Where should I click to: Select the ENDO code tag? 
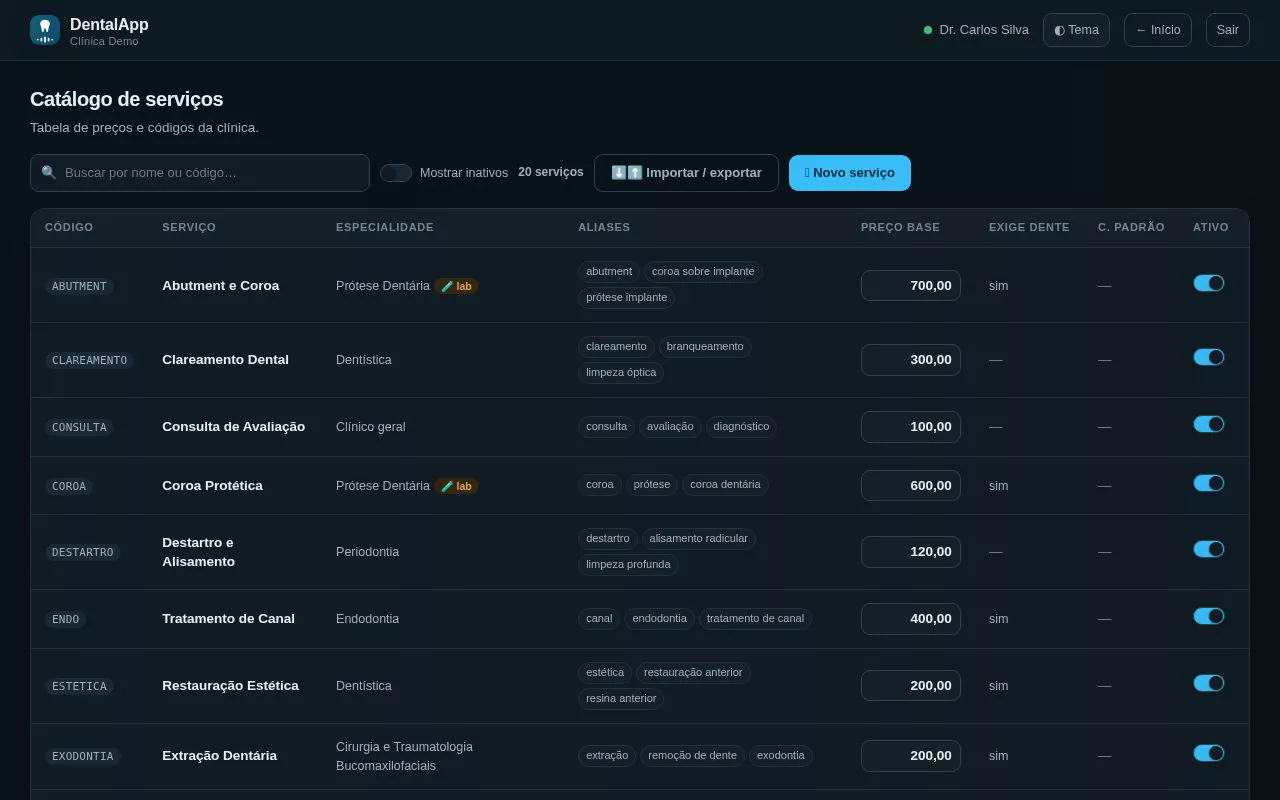point(65,619)
